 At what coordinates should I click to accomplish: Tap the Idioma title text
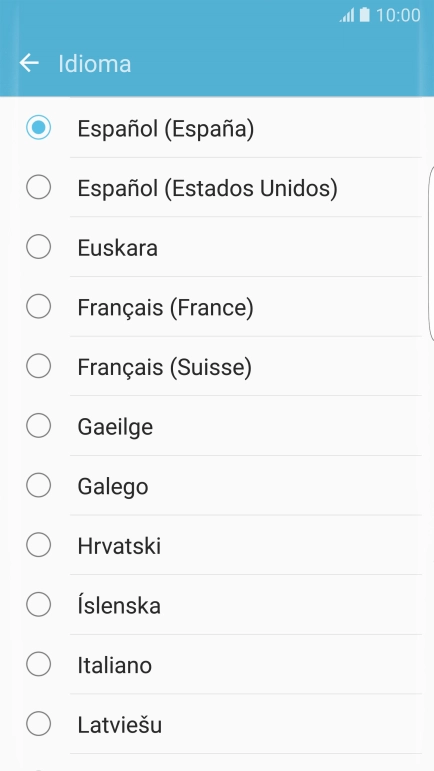94,64
